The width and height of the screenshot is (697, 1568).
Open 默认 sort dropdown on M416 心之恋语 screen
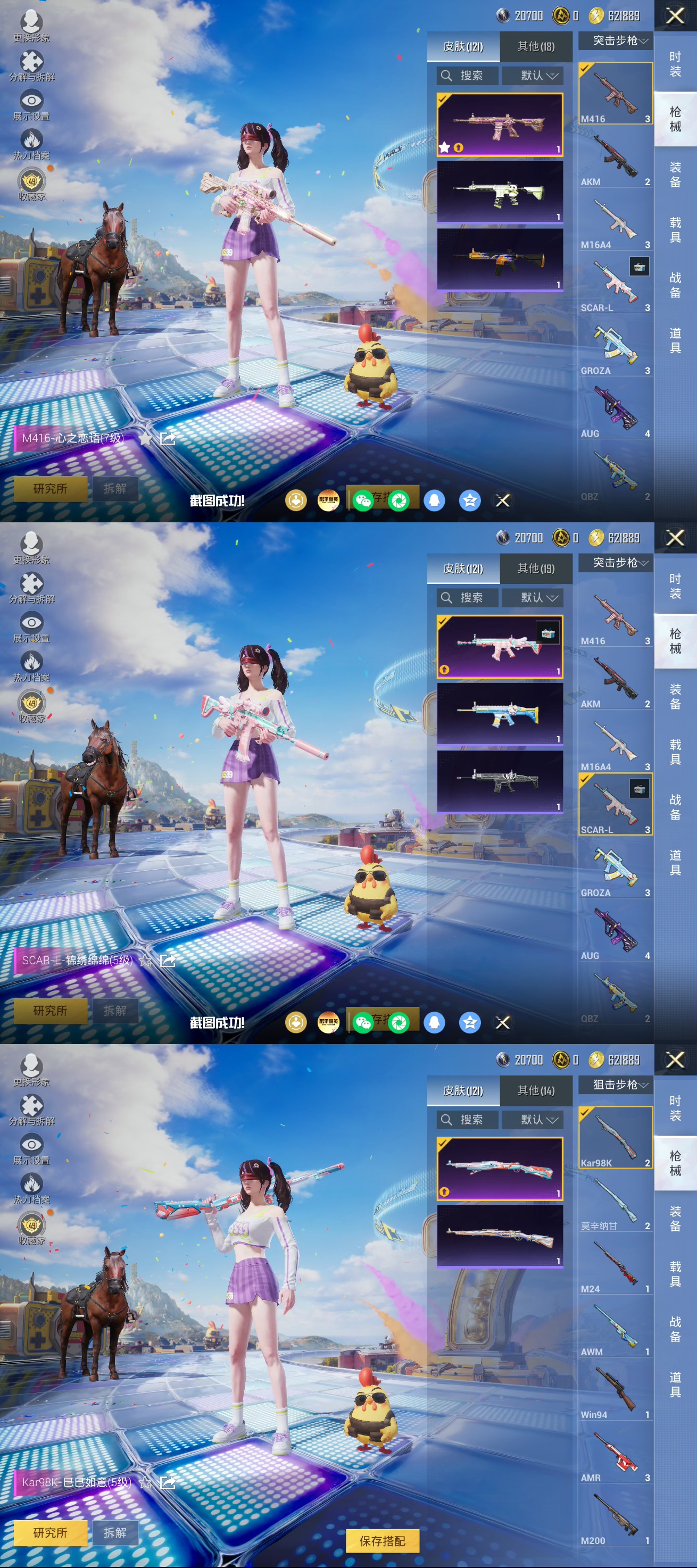tap(533, 76)
